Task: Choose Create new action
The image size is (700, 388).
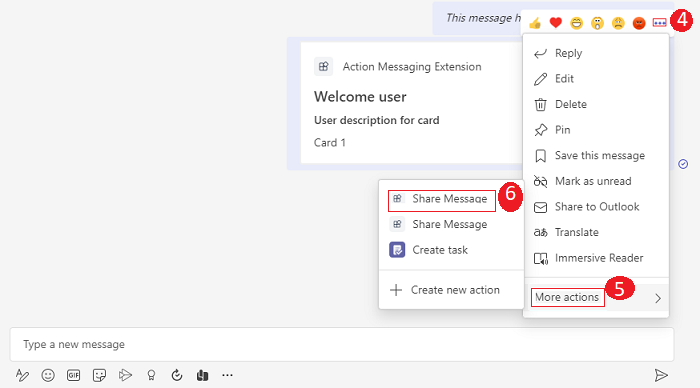Action: pos(451,290)
